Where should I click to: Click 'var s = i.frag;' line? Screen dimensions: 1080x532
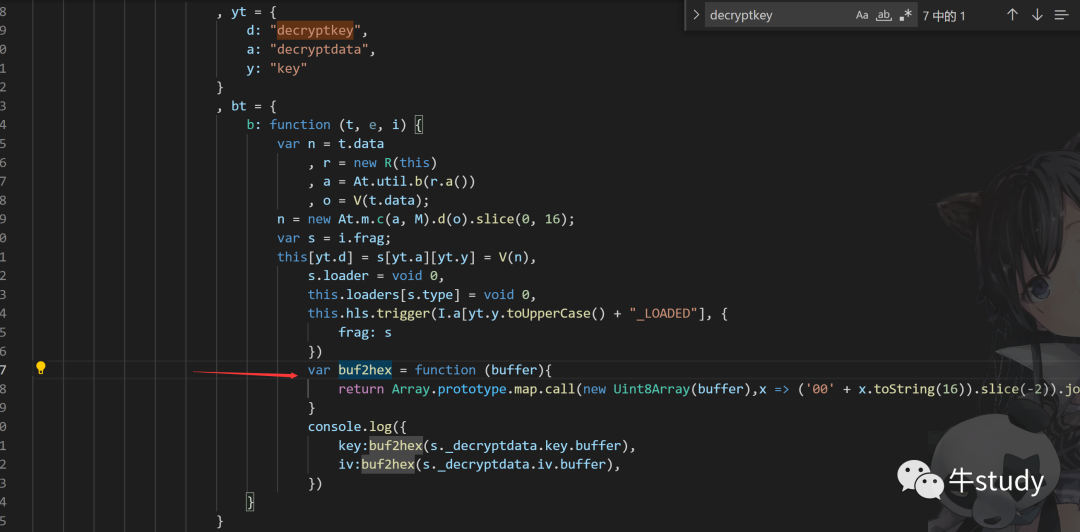[x=335, y=238]
